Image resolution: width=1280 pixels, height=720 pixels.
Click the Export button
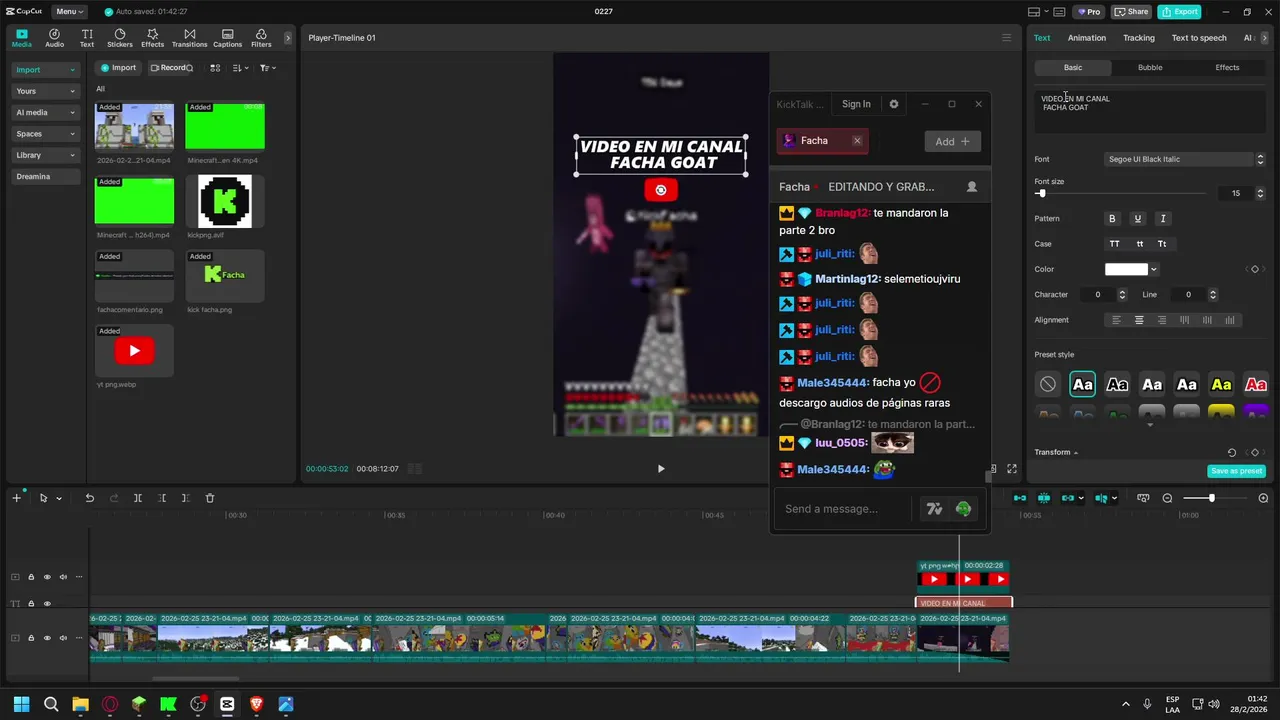(1179, 12)
